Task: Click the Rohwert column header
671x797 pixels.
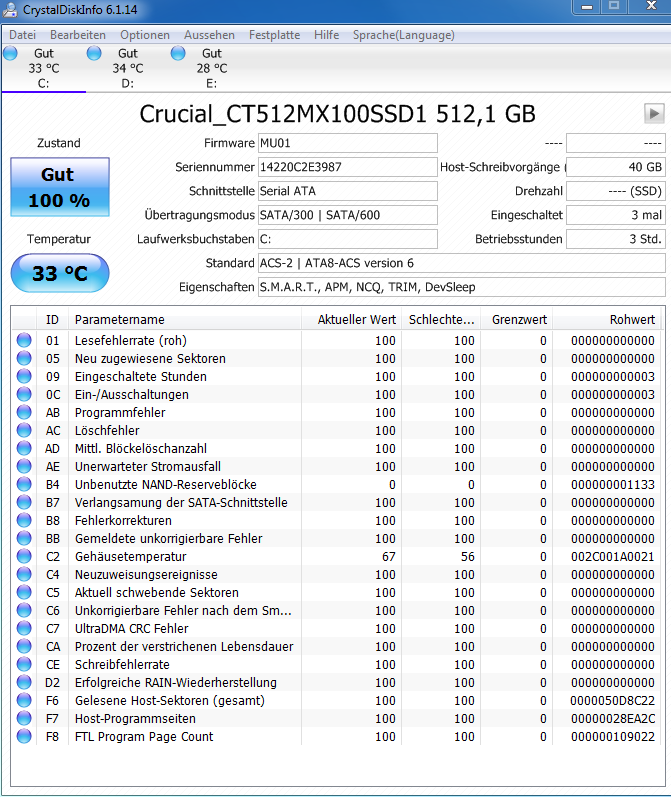Action: point(607,320)
